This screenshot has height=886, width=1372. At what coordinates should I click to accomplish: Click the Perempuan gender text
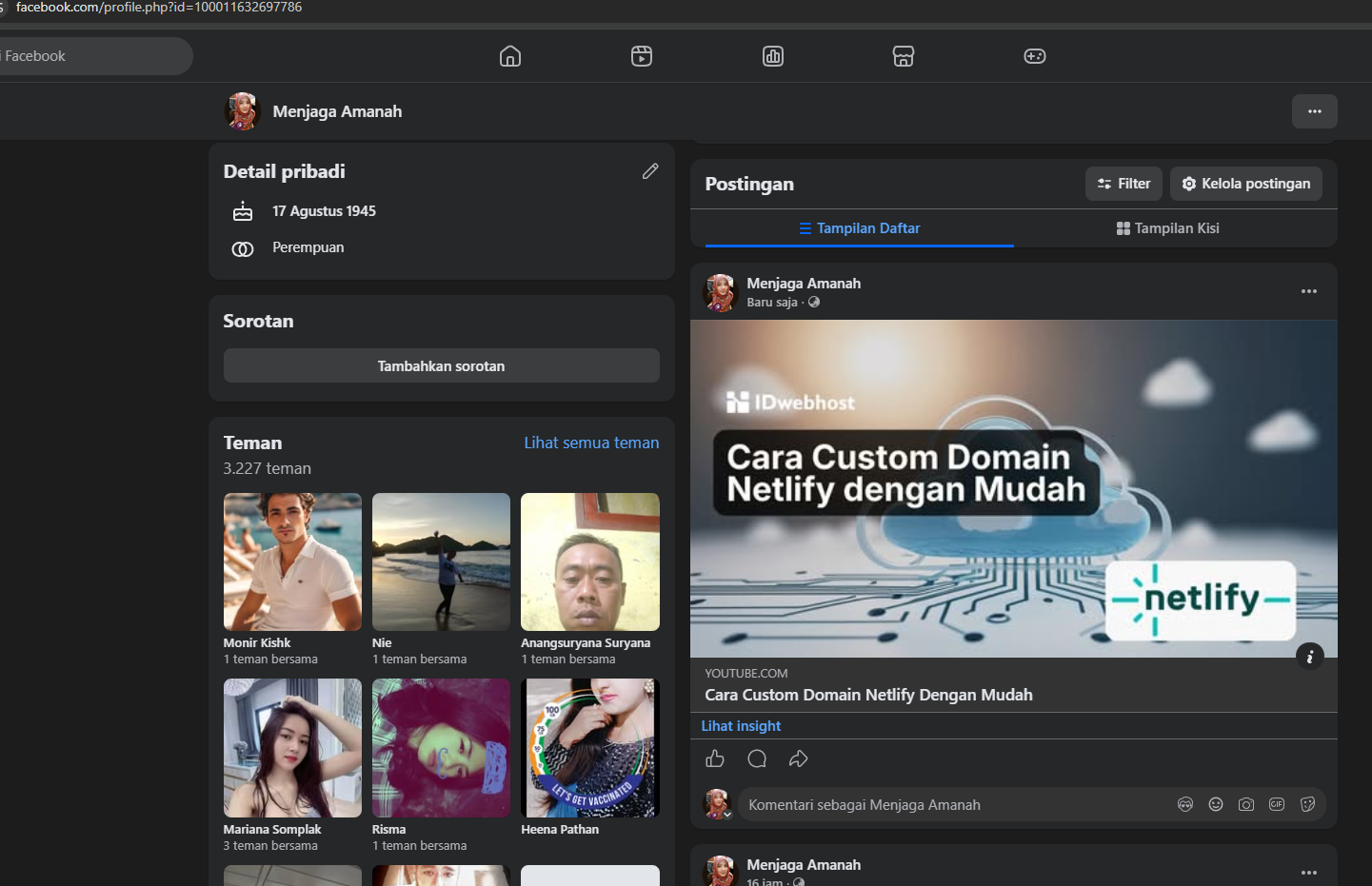308,247
